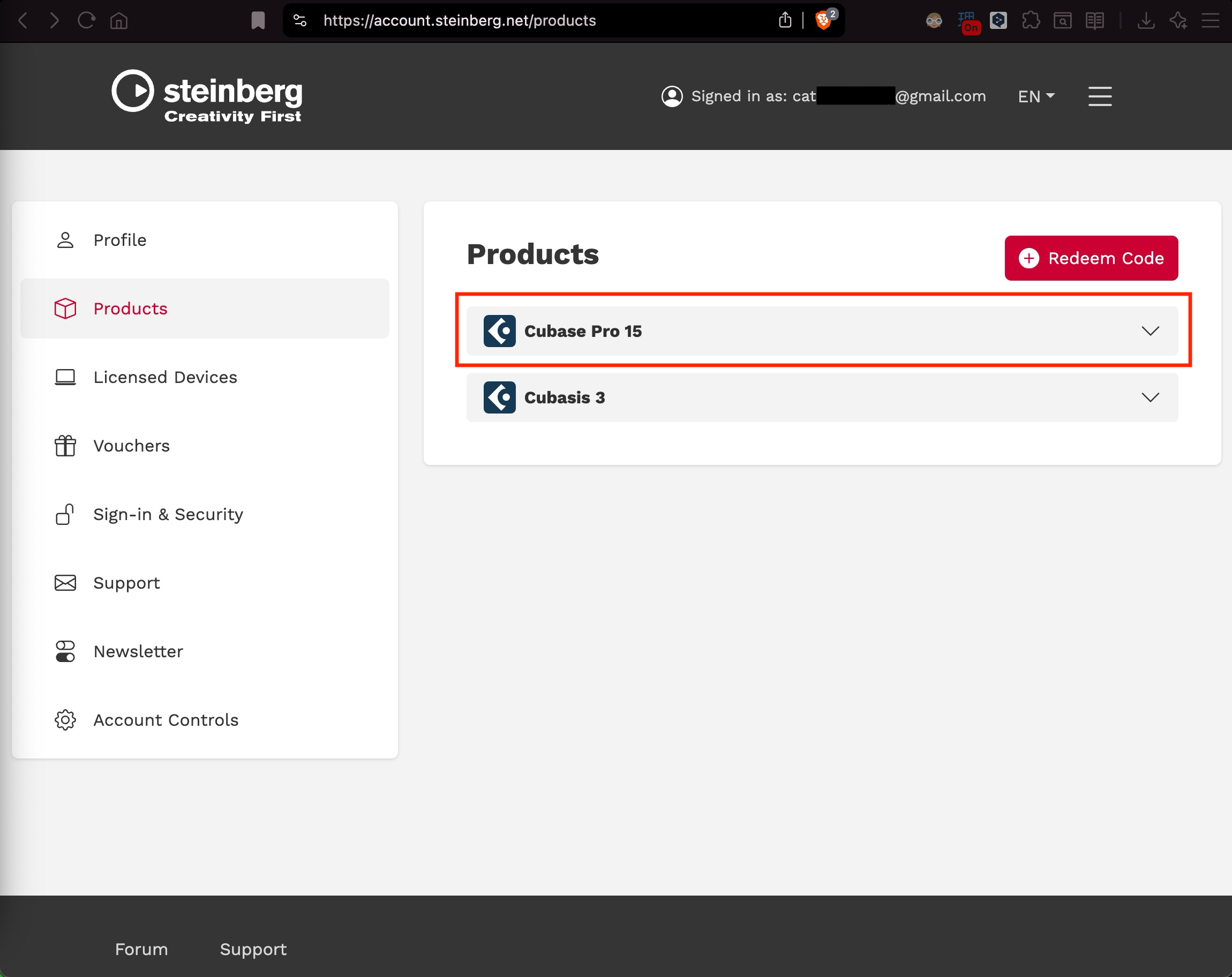Open the EN language dropdown
The height and width of the screenshot is (977, 1232).
(1035, 96)
